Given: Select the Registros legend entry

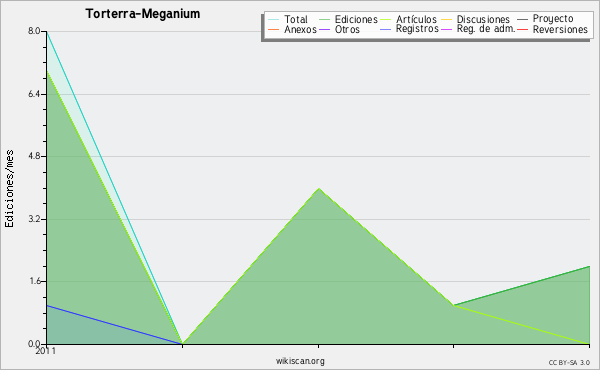Looking at the screenshot, I should 409,29.
